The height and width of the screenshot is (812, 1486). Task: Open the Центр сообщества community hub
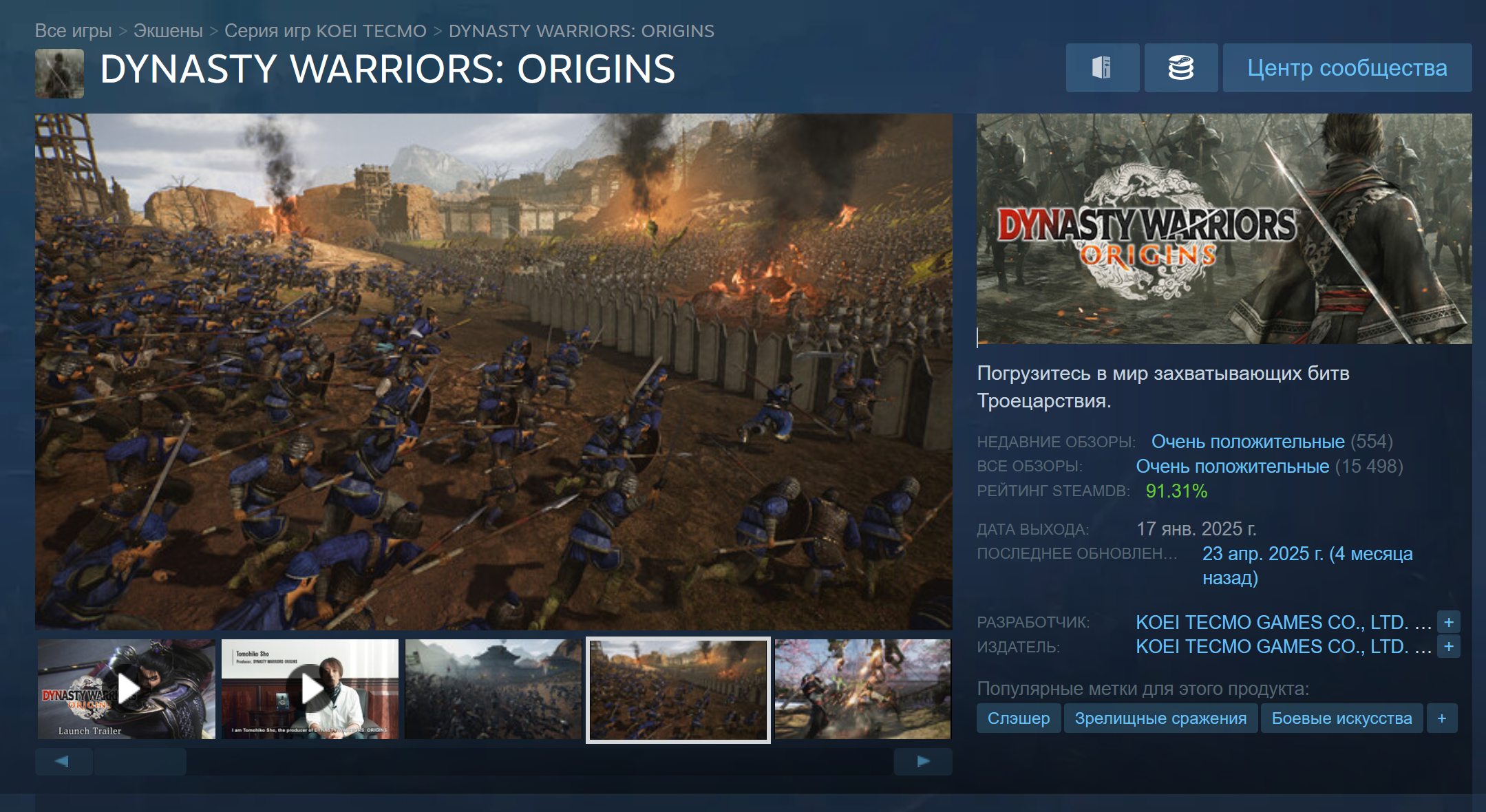click(x=1347, y=67)
